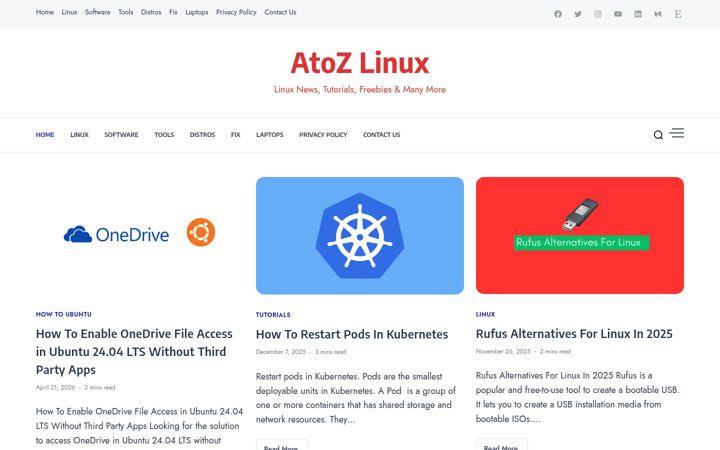Screen dimensions: 720x450
Task: Open 'How To Enable OneDrive File Access' headline
Action: [x=134, y=352]
